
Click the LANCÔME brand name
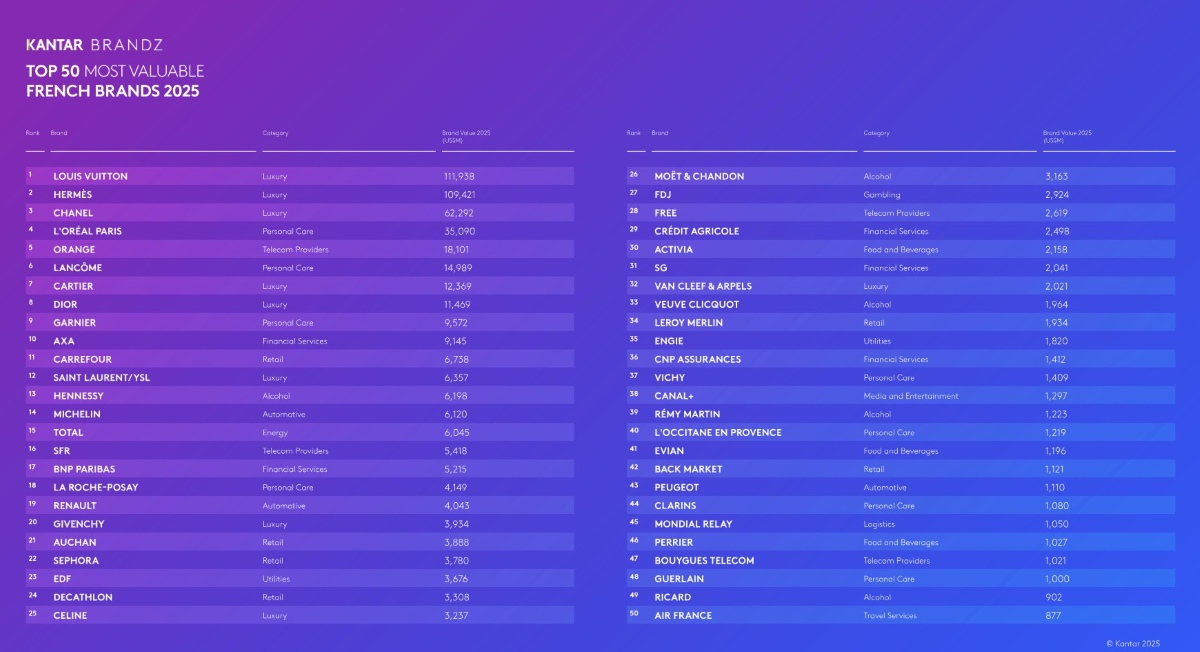tap(77, 267)
